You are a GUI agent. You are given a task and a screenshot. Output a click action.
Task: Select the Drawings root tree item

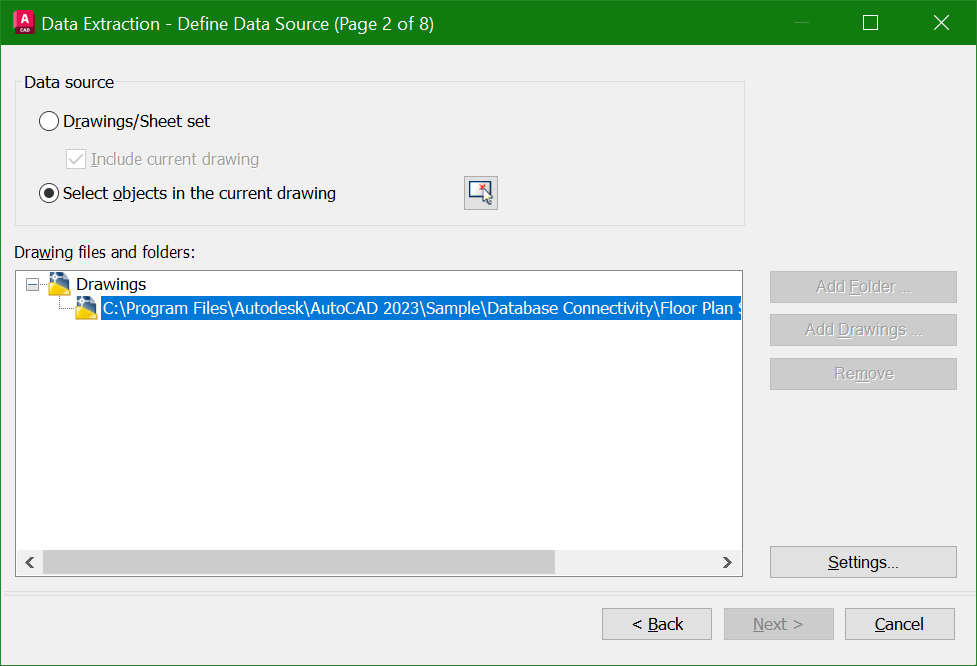tap(111, 284)
